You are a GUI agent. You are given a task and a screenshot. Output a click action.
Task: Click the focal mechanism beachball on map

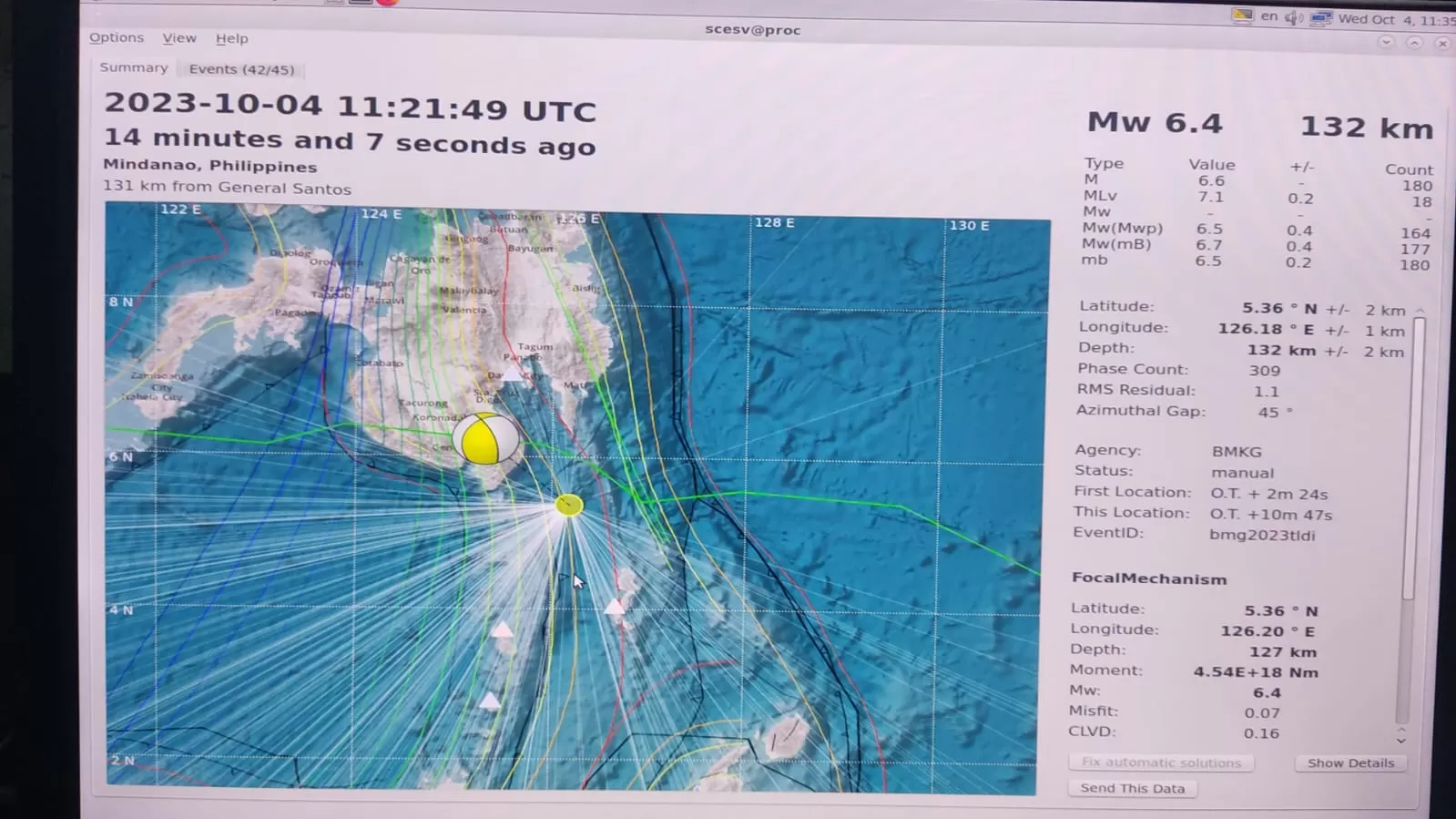(x=485, y=438)
